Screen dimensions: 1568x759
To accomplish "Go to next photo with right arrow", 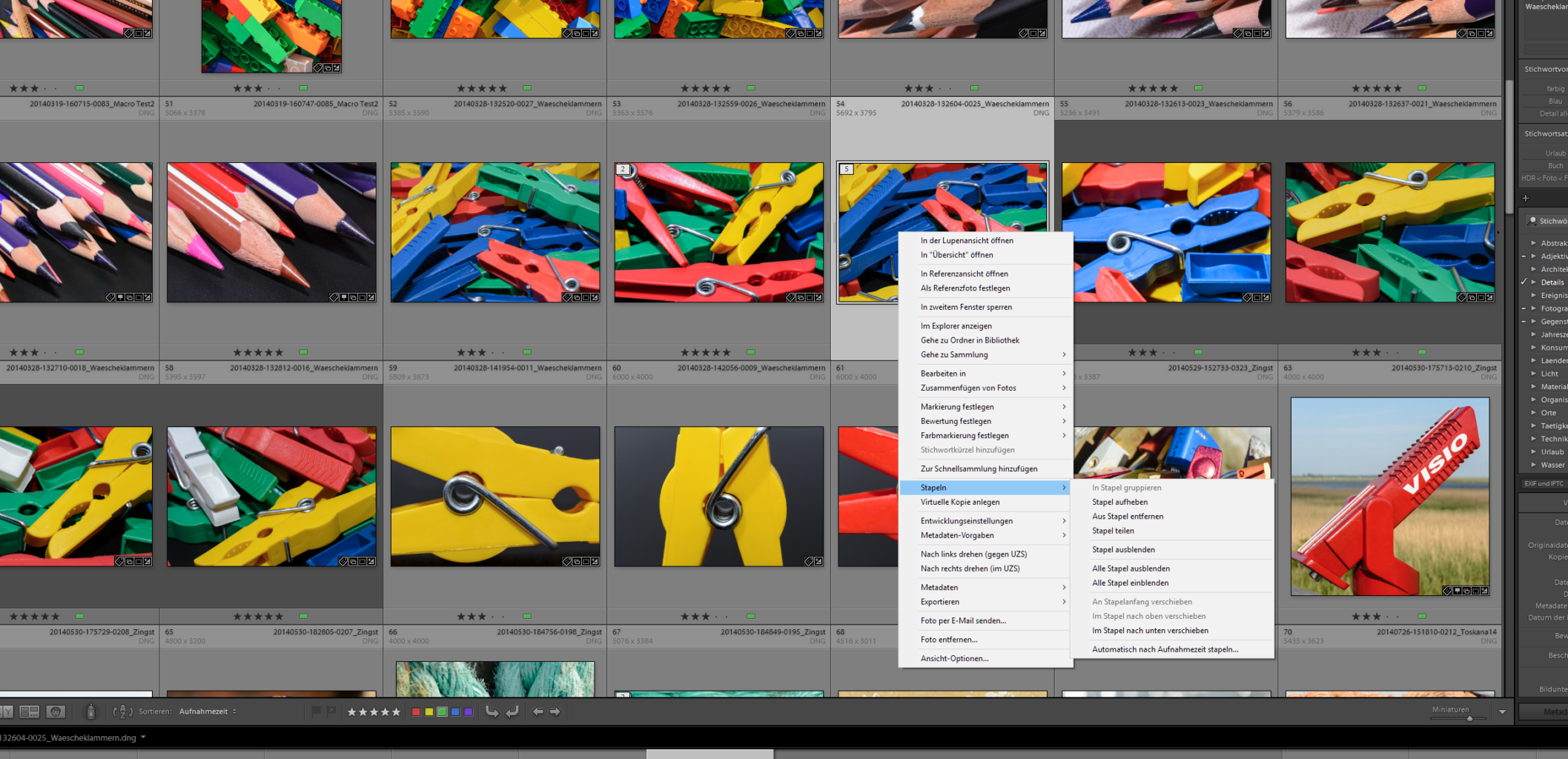I will pyautogui.click(x=555, y=712).
